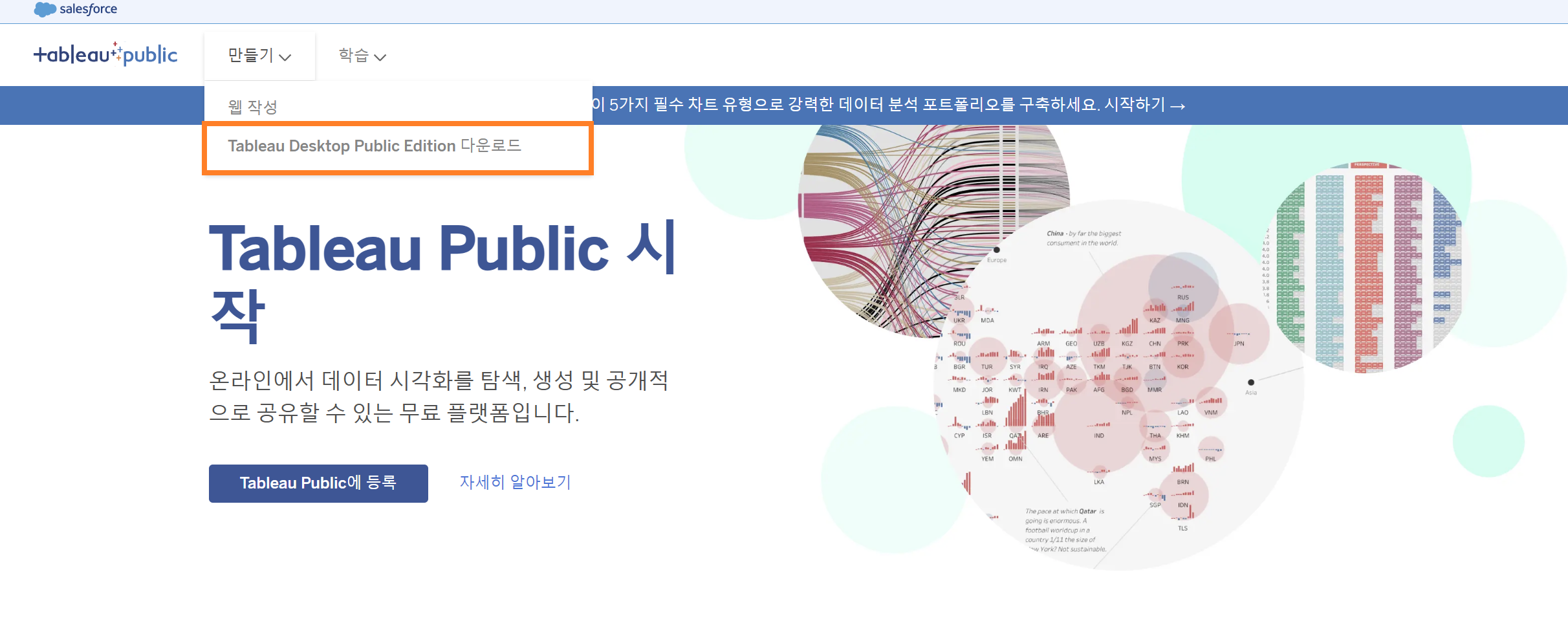Viewport: 1568px width, 636px height.
Task: Expand the 학습 dropdown menu
Action: (x=362, y=56)
